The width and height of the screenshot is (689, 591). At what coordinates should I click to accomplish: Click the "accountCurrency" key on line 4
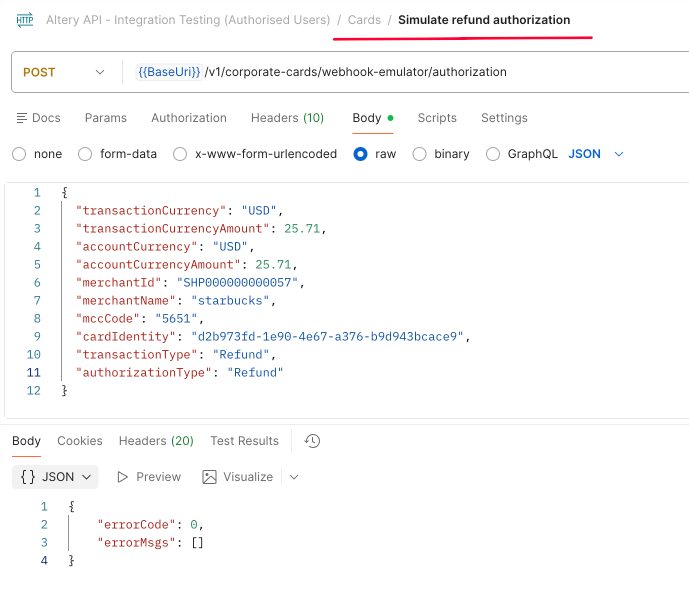(136, 247)
